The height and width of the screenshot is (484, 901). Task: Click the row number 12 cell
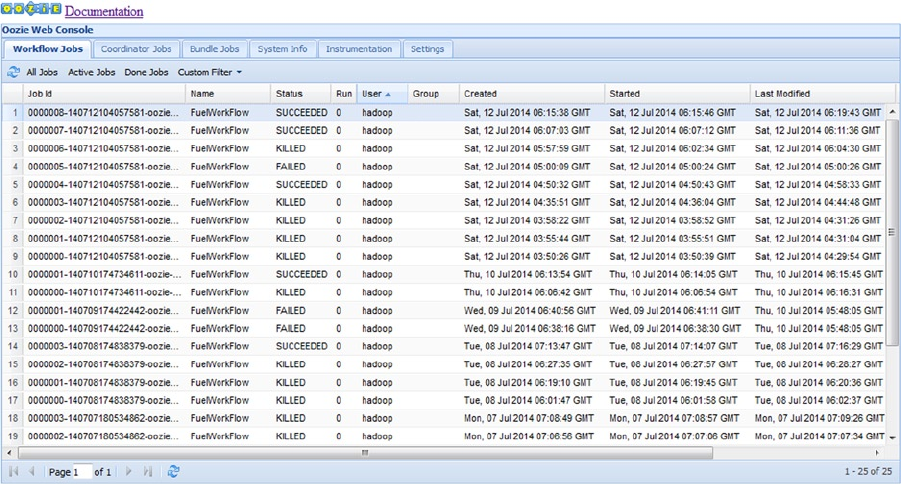click(13, 310)
